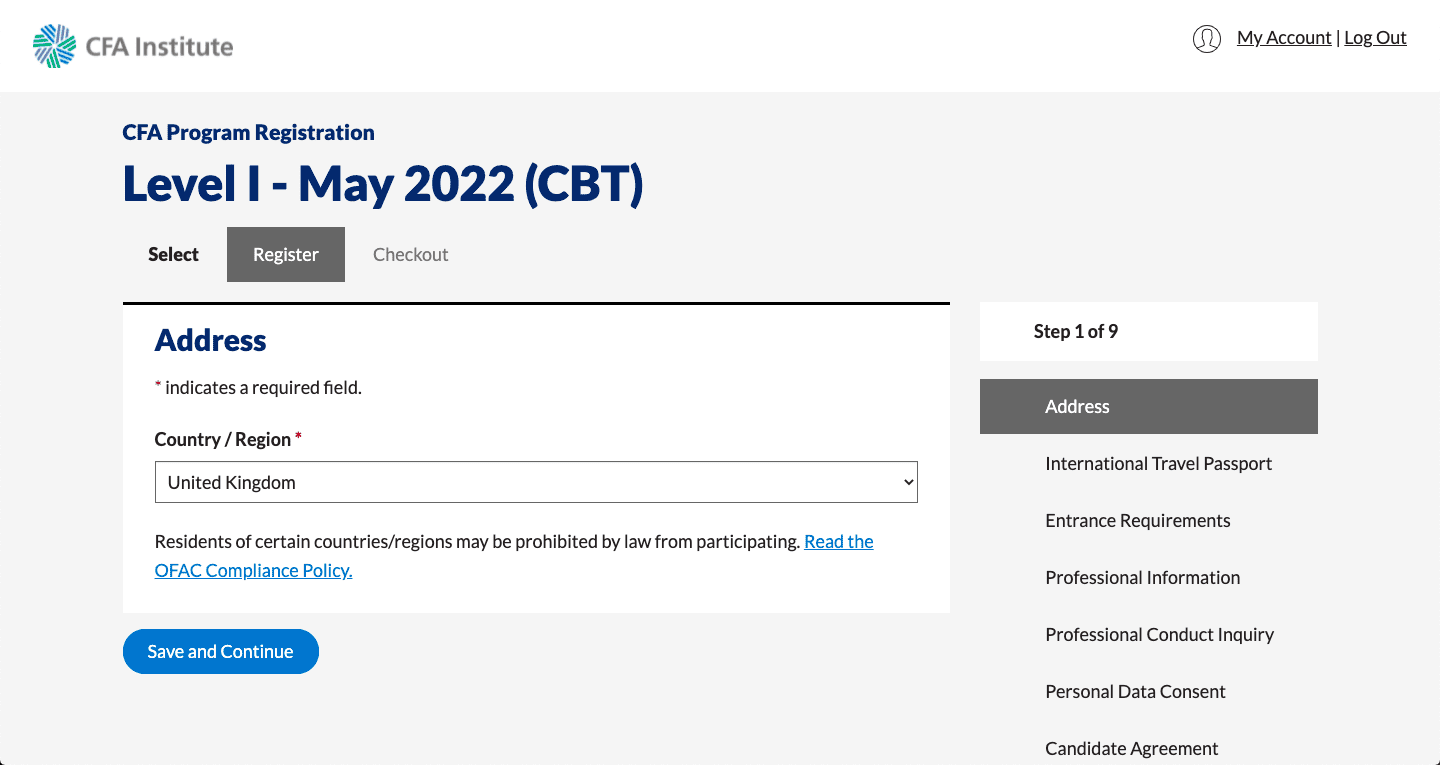The height and width of the screenshot is (765, 1440).
Task: Click the Log Out link
Action: [x=1375, y=38]
